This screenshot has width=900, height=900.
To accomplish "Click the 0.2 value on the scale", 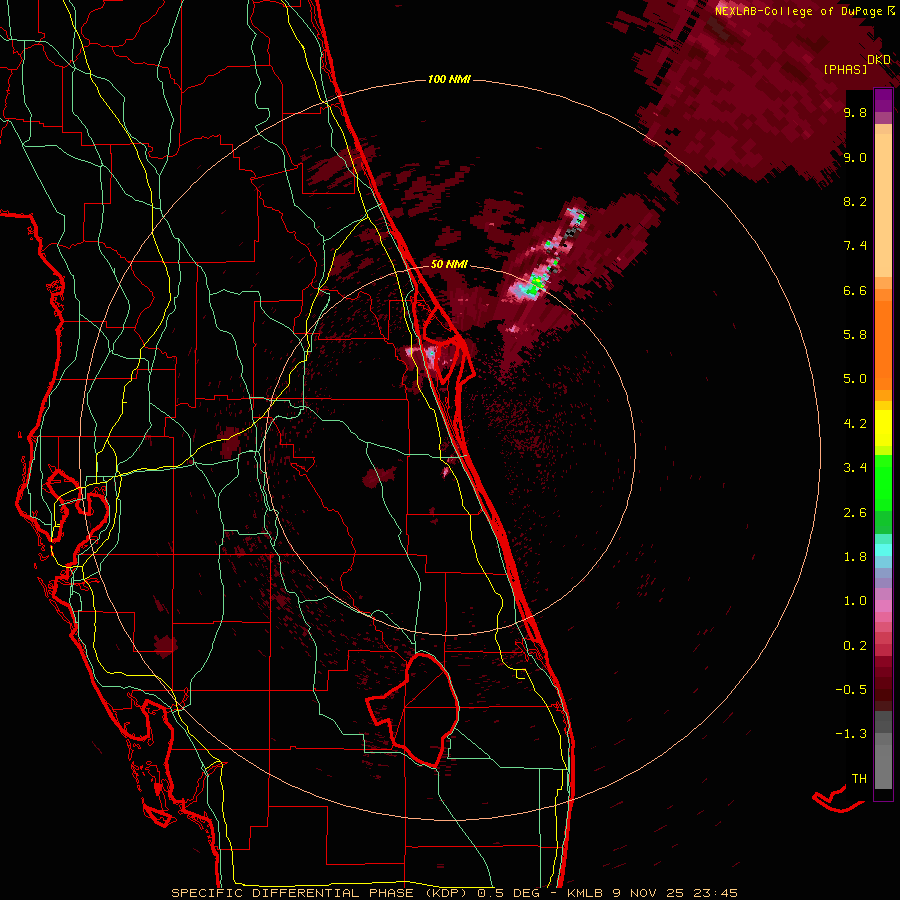I will pos(855,646).
